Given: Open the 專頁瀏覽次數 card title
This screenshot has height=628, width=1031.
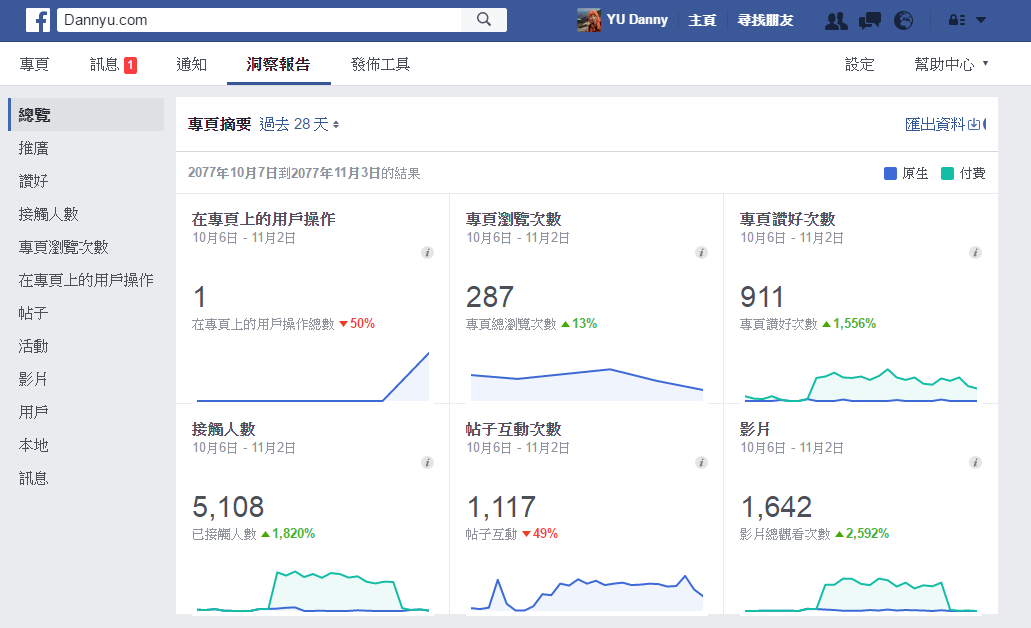Looking at the screenshot, I should (x=514, y=219).
